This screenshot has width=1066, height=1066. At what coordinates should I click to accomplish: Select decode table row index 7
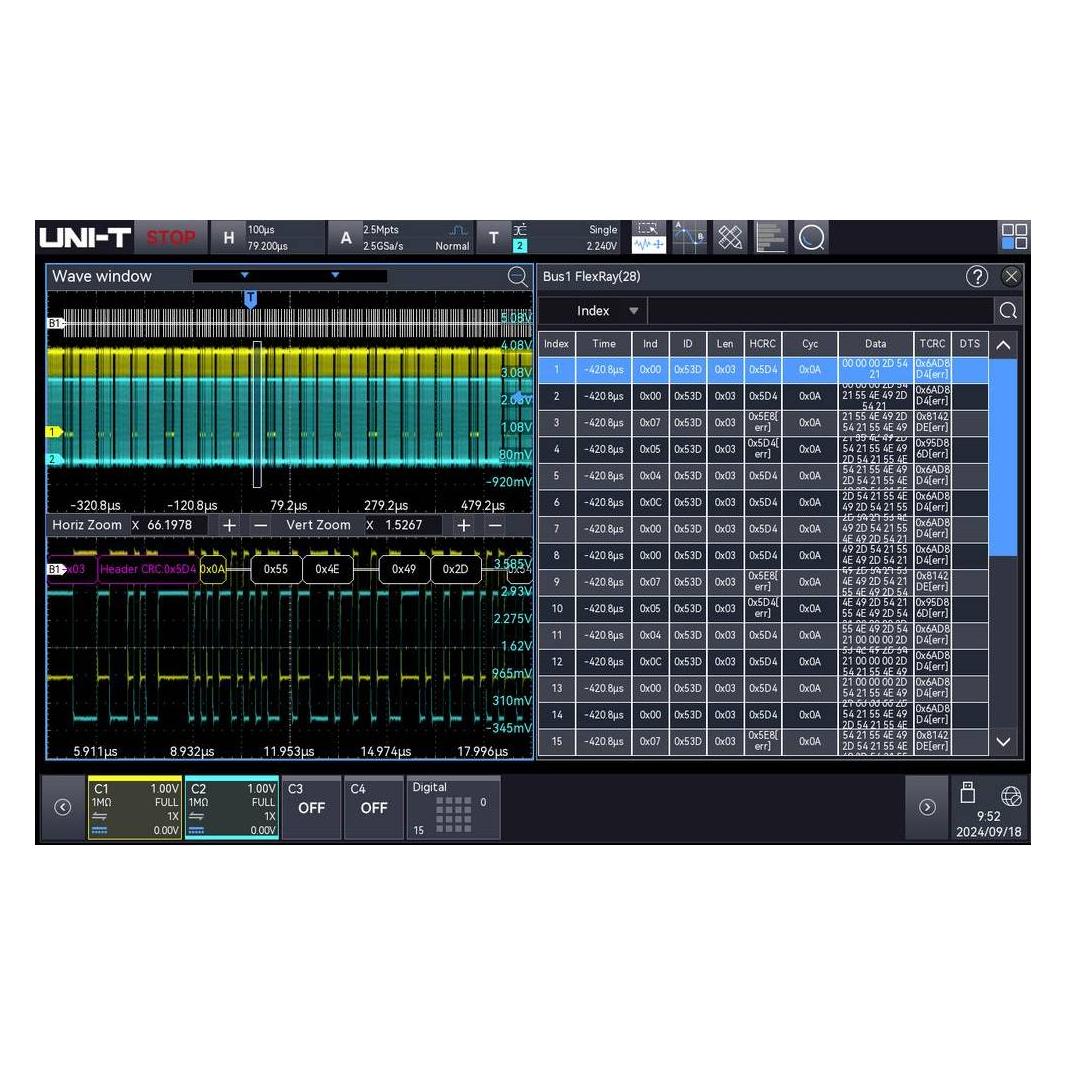point(763,529)
